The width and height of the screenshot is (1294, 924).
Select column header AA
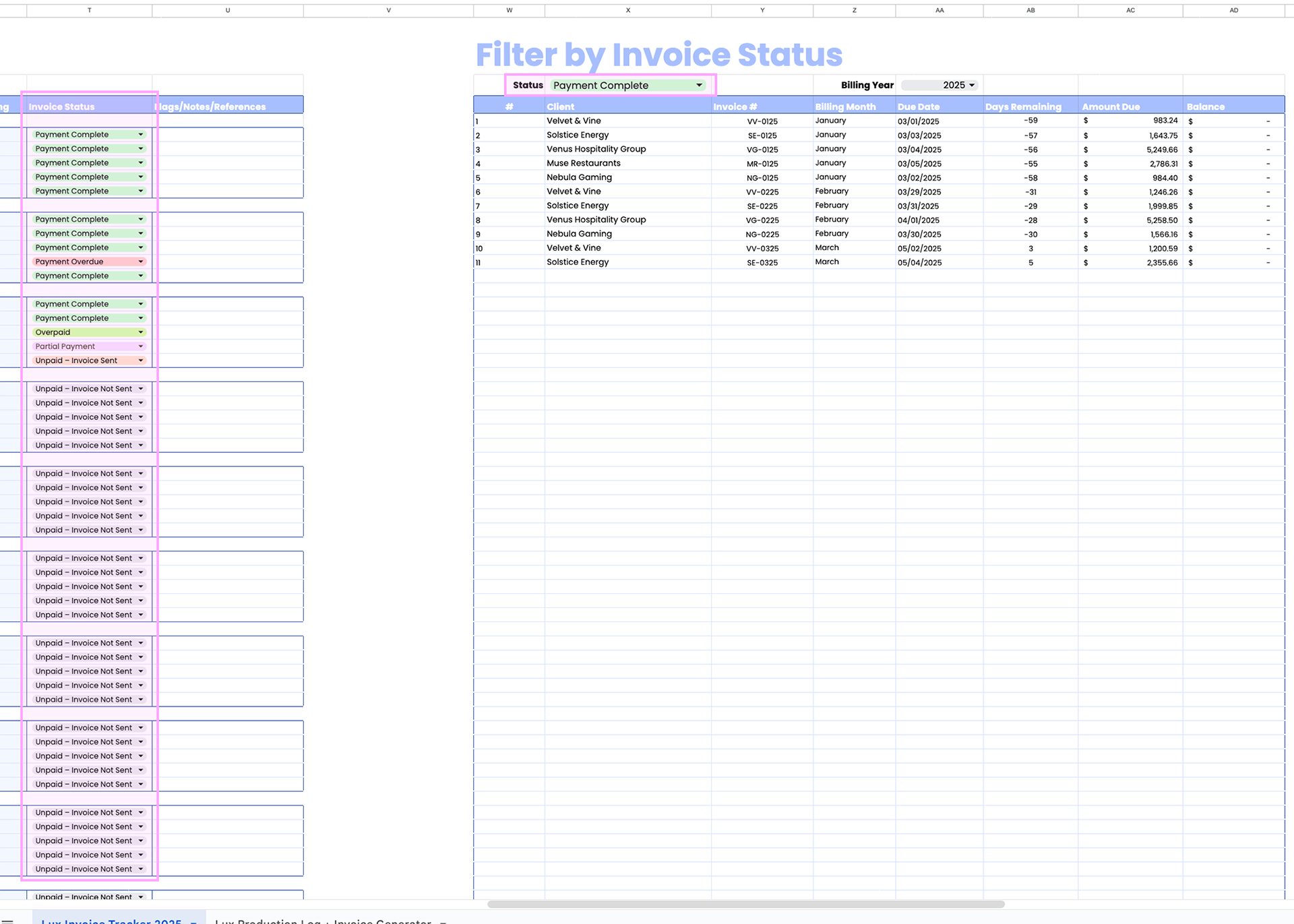(x=939, y=10)
